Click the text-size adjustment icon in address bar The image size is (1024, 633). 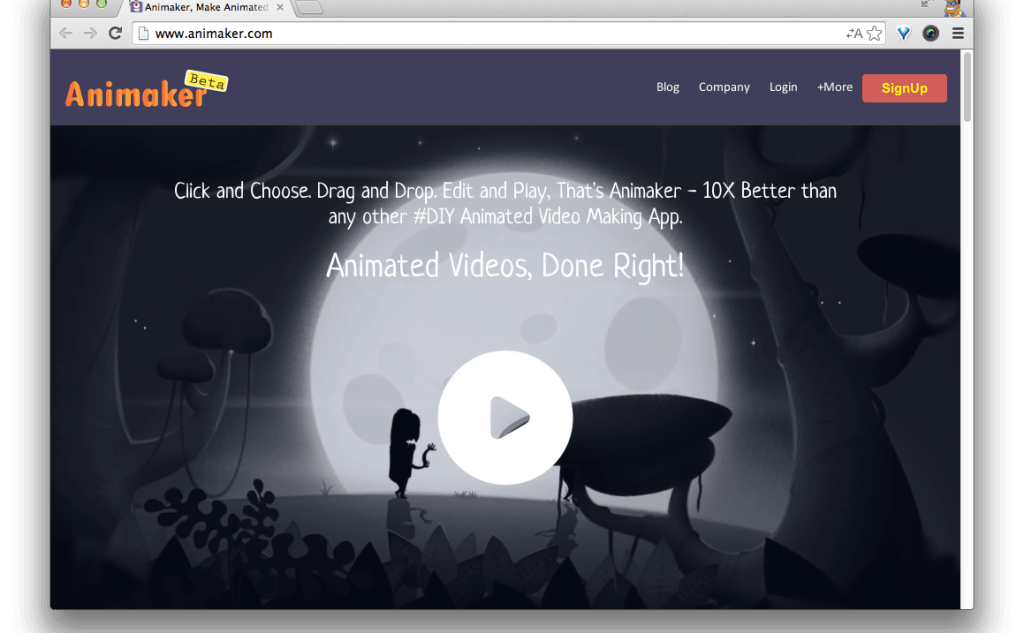tap(856, 32)
